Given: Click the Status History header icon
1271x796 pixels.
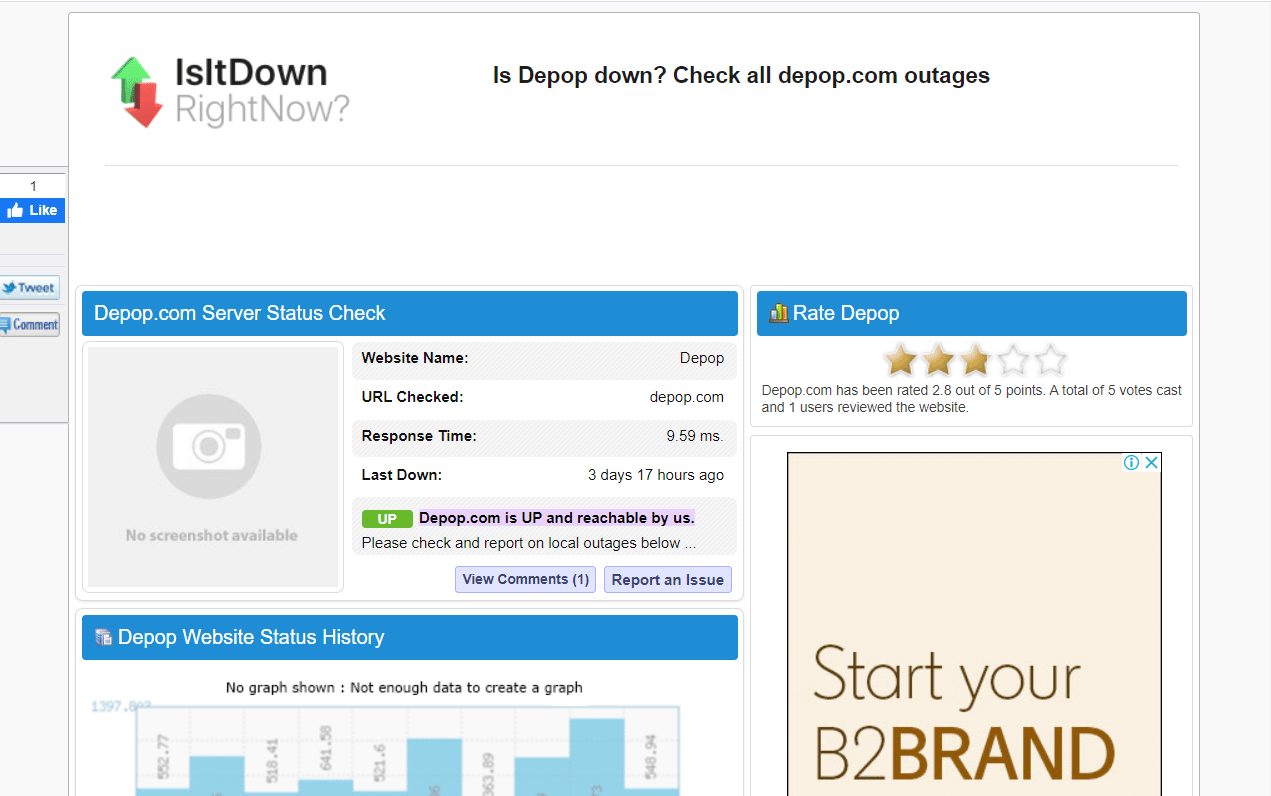Looking at the screenshot, I should click(103, 637).
